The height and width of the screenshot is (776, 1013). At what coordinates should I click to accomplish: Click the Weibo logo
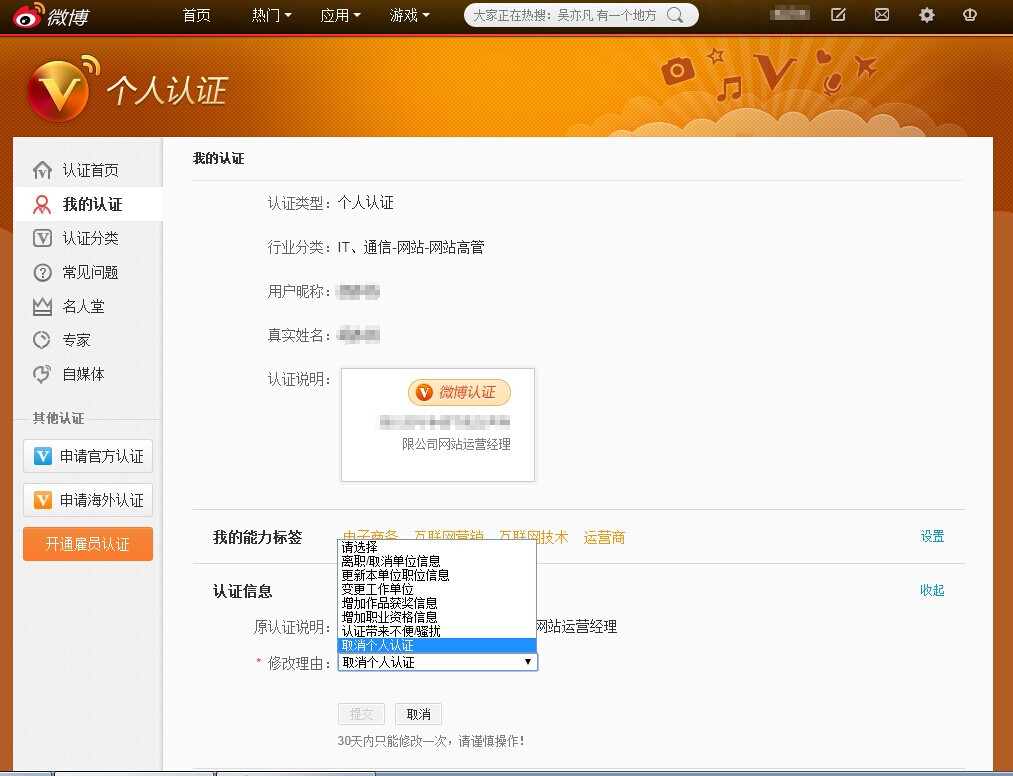50,16
